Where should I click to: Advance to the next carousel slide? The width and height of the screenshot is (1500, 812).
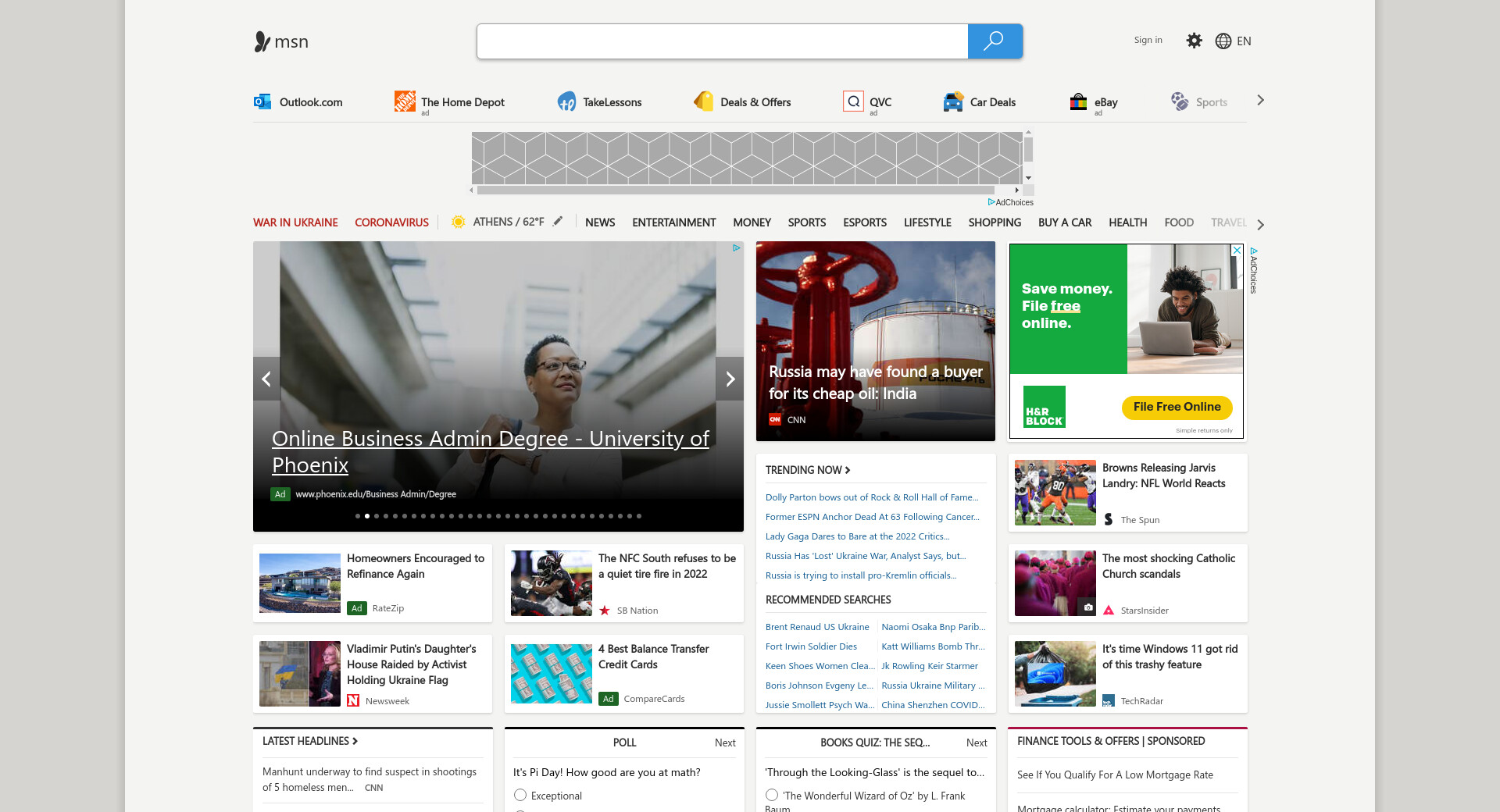[730, 379]
